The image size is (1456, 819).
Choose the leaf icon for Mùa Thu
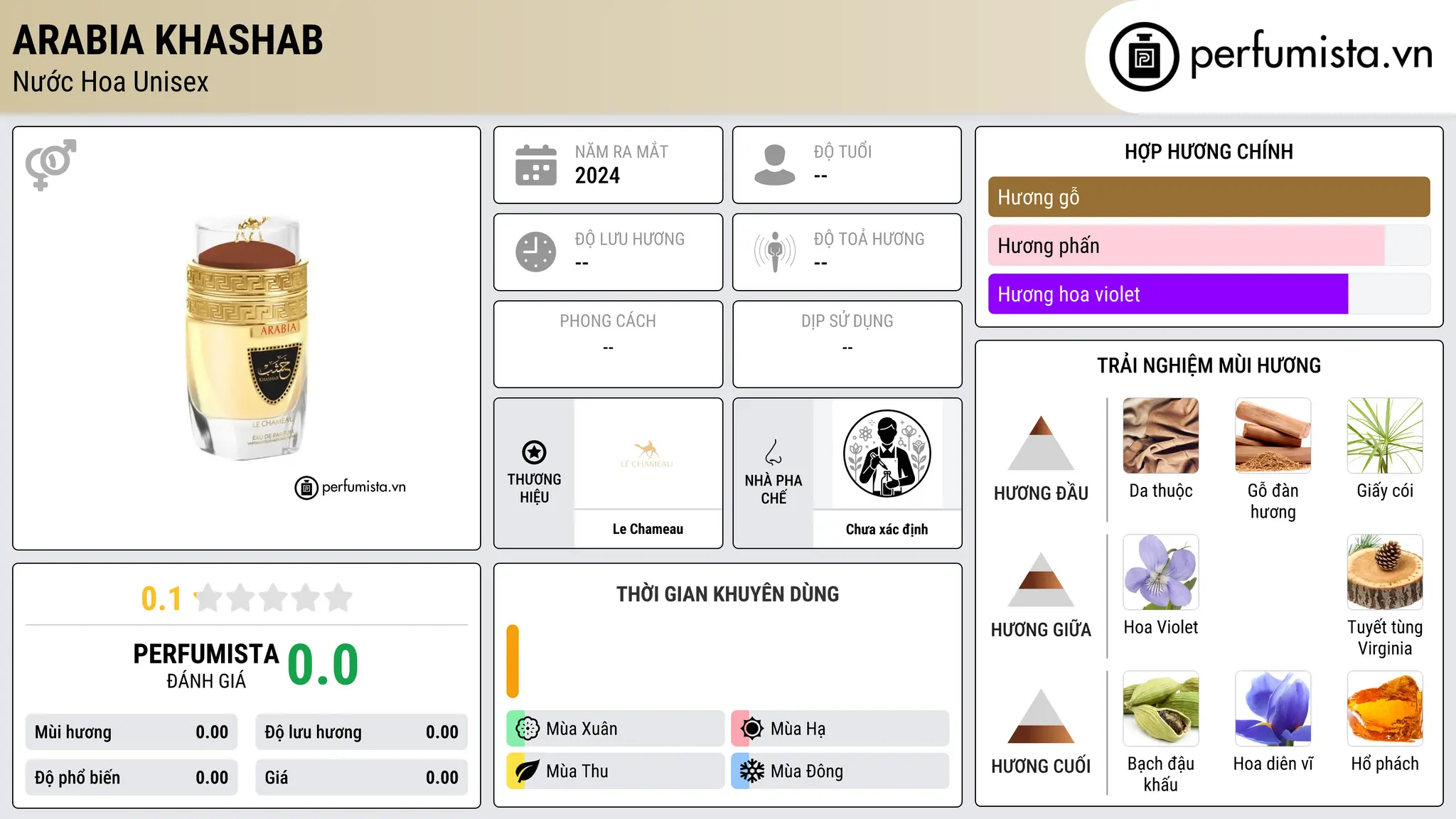(x=527, y=771)
